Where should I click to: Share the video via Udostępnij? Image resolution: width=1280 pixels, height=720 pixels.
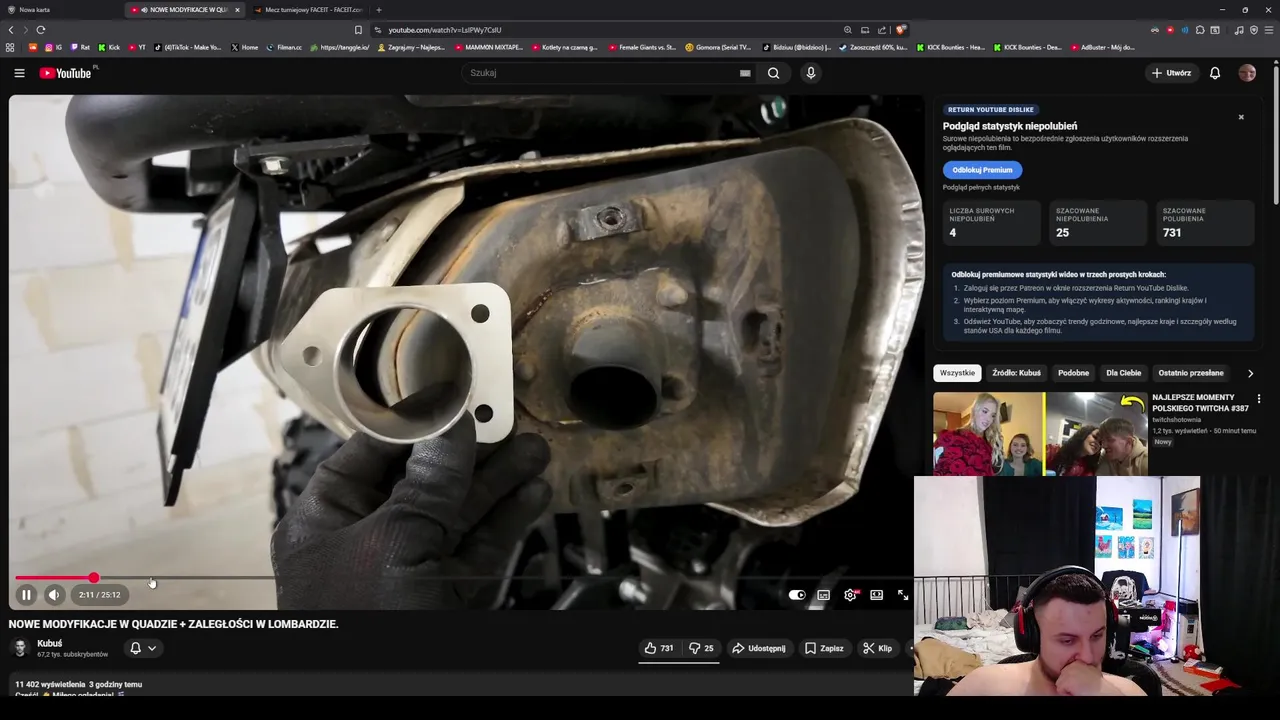pyautogui.click(x=759, y=648)
